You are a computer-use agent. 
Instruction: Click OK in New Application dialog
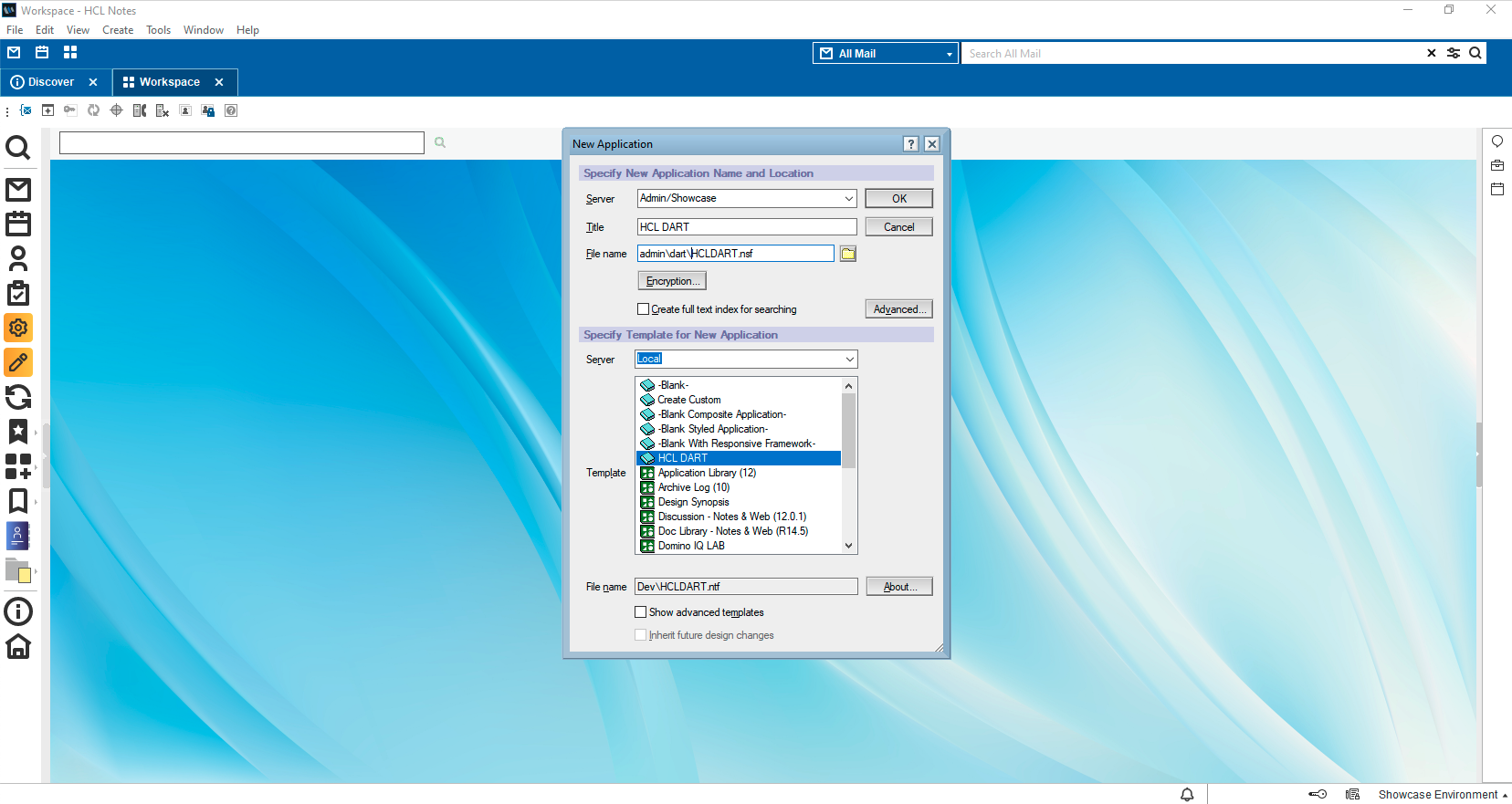click(x=899, y=198)
